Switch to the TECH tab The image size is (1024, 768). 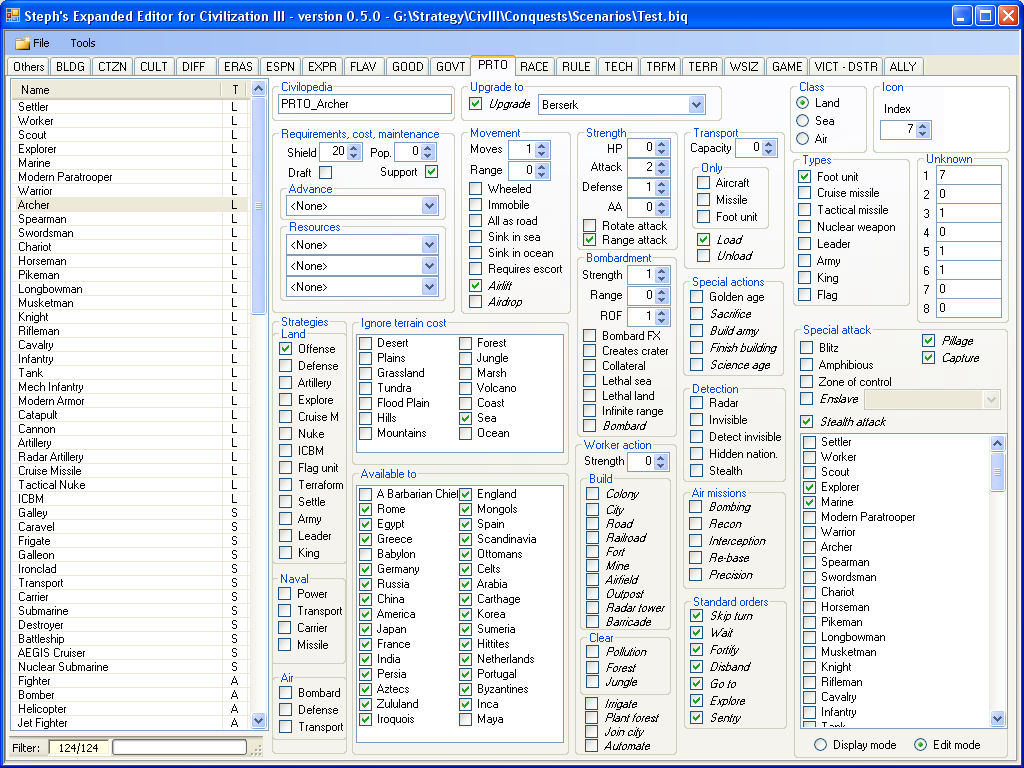(618, 67)
